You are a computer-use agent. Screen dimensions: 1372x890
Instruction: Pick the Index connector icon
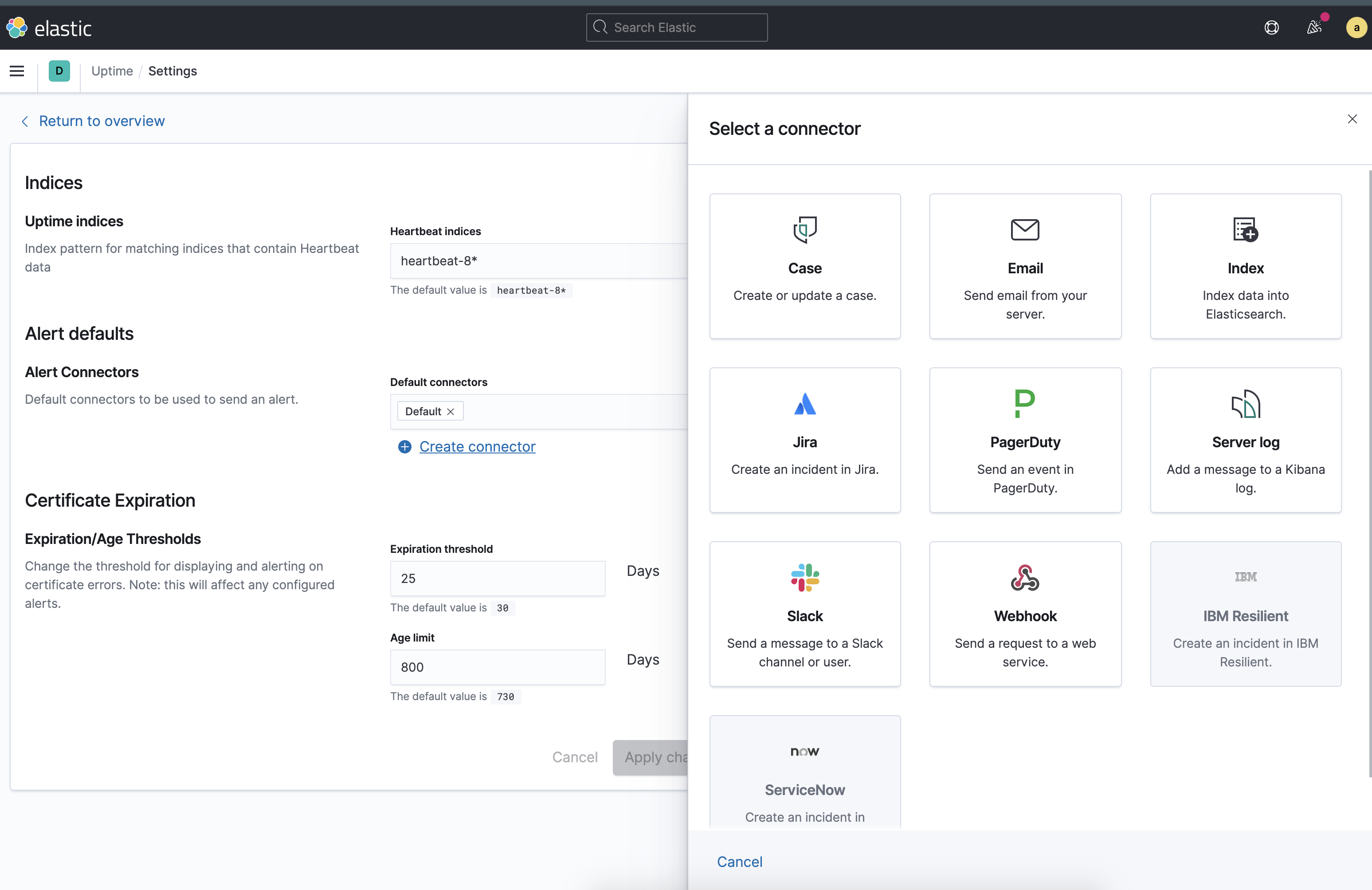pyautogui.click(x=1245, y=229)
